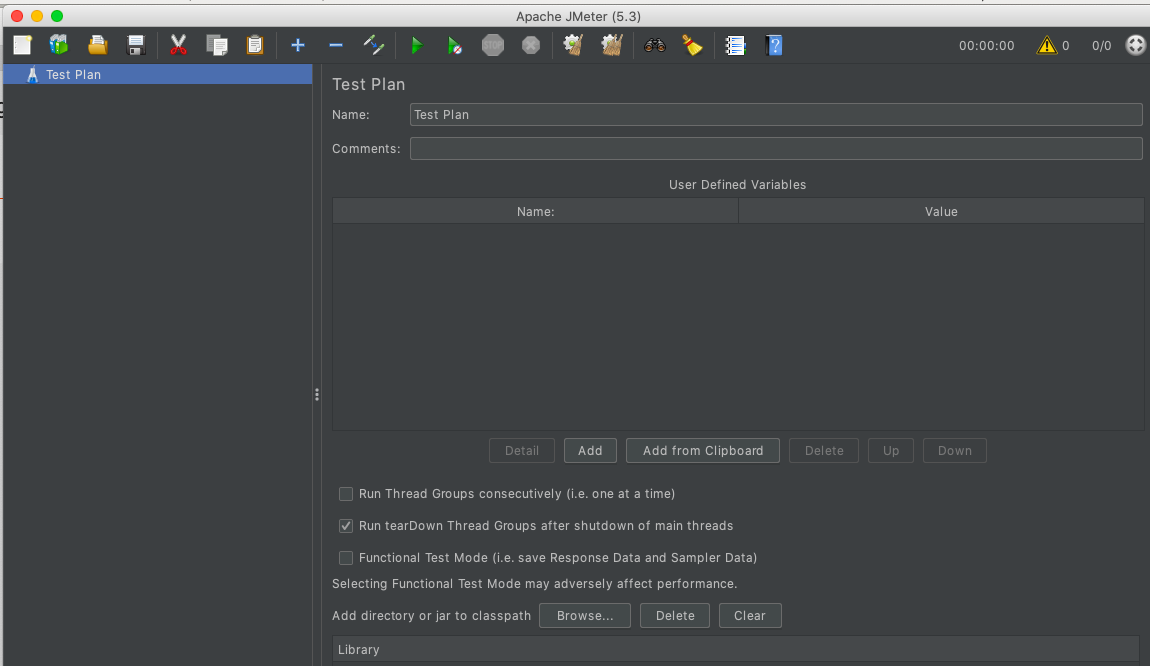The width and height of the screenshot is (1150, 666).
Task: Click the Clear All double-broom icon
Action: 612,45
